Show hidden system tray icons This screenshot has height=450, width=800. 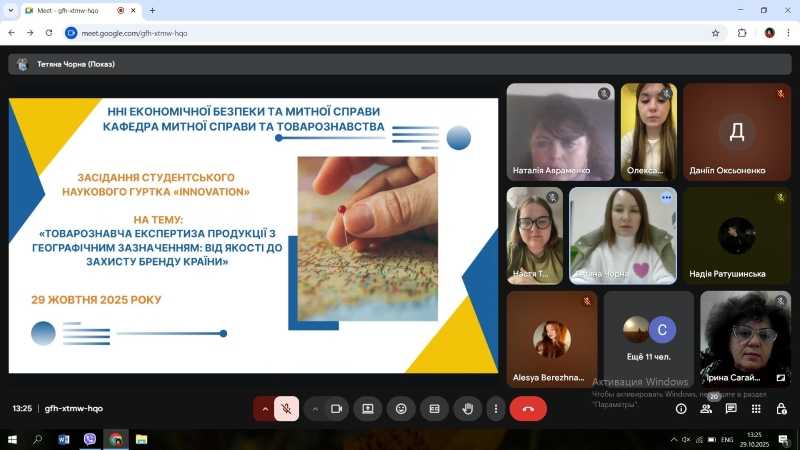(673, 440)
